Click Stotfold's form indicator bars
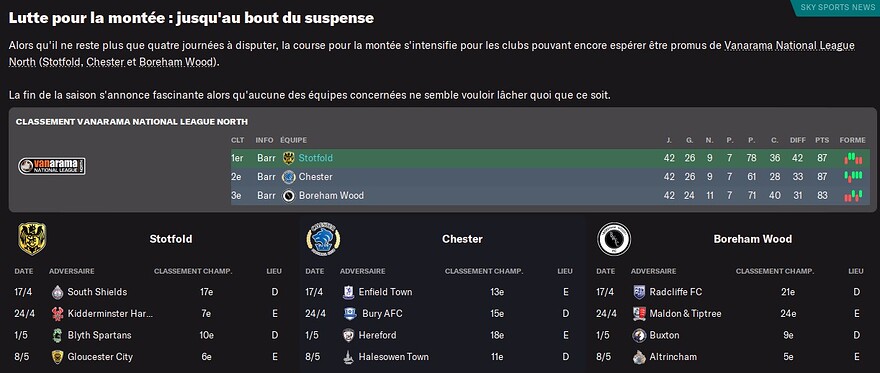This screenshot has width=880, height=373. tap(853, 158)
